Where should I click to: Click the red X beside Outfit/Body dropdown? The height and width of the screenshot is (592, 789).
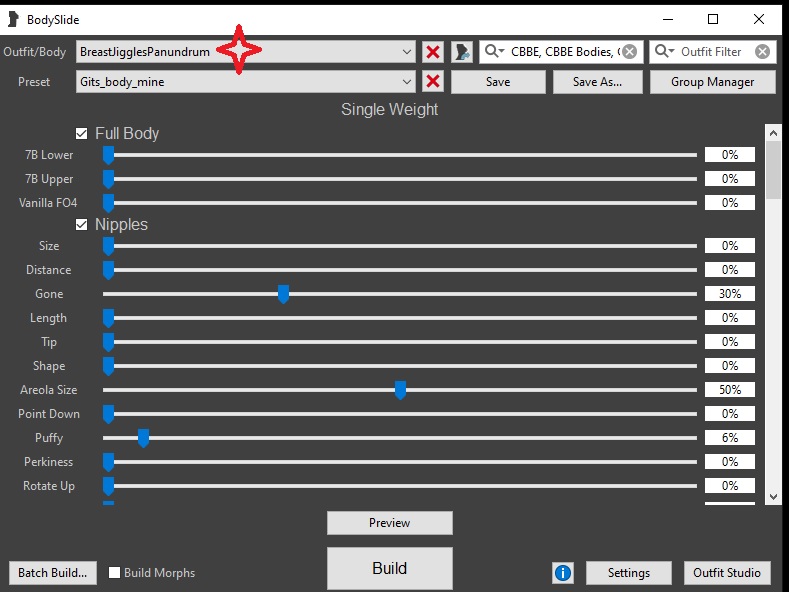(433, 52)
